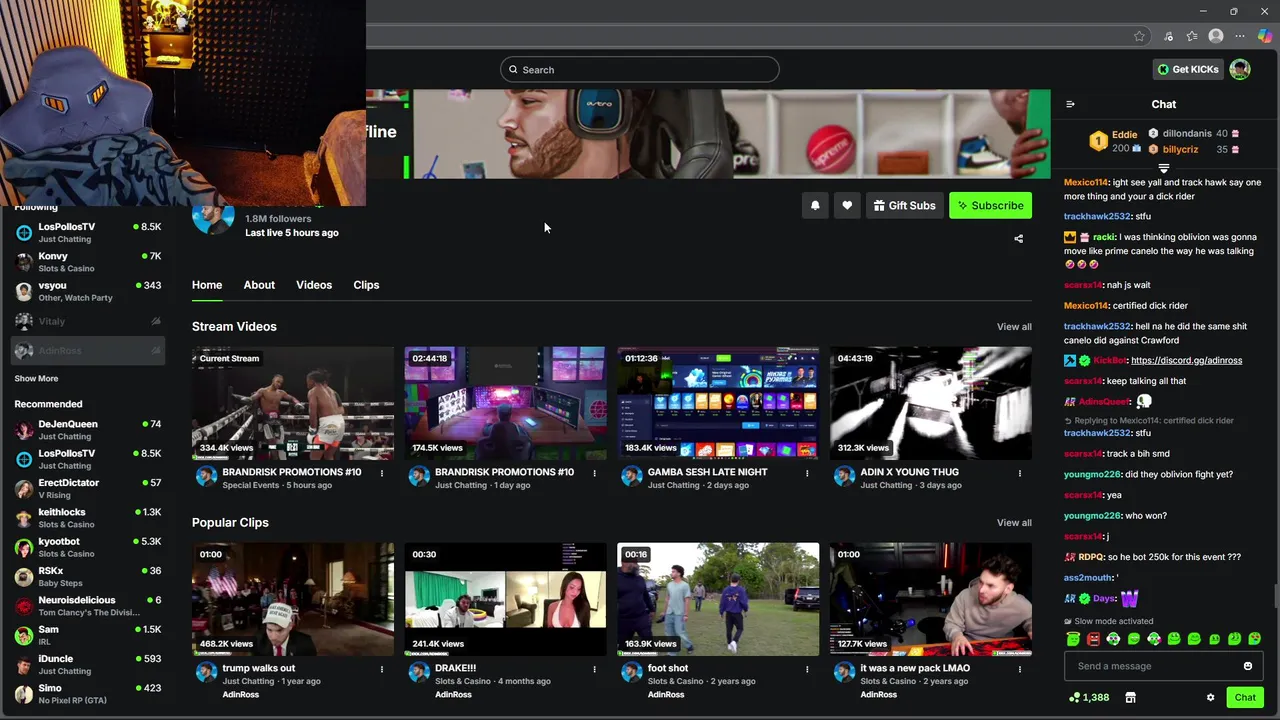This screenshot has width=1280, height=720.
Task: Collapse the chat panel using the arrow icon
Action: pyautogui.click(x=1070, y=104)
